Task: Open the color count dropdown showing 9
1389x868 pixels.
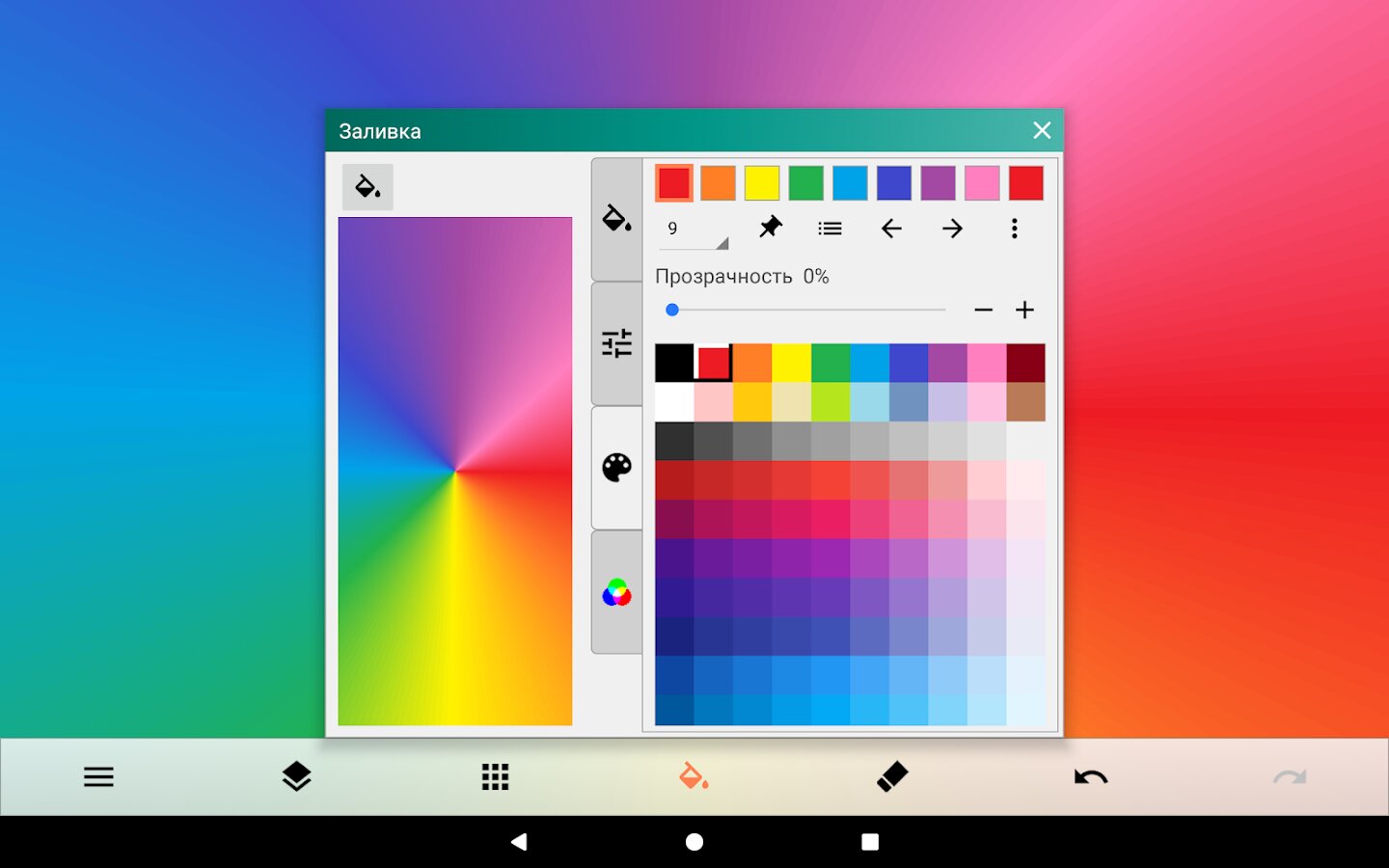Action: tap(694, 230)
